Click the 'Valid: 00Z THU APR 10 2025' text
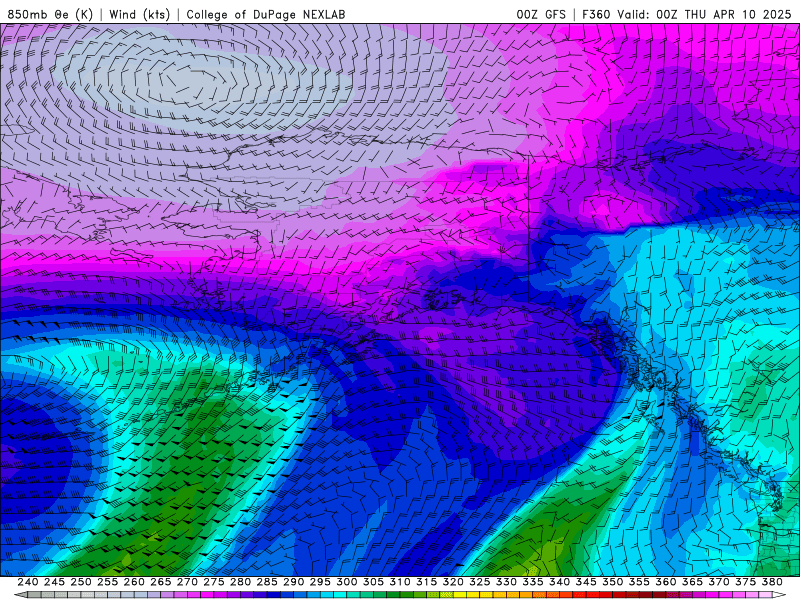This screenshot has width=800, height=600. click(705, 14)
